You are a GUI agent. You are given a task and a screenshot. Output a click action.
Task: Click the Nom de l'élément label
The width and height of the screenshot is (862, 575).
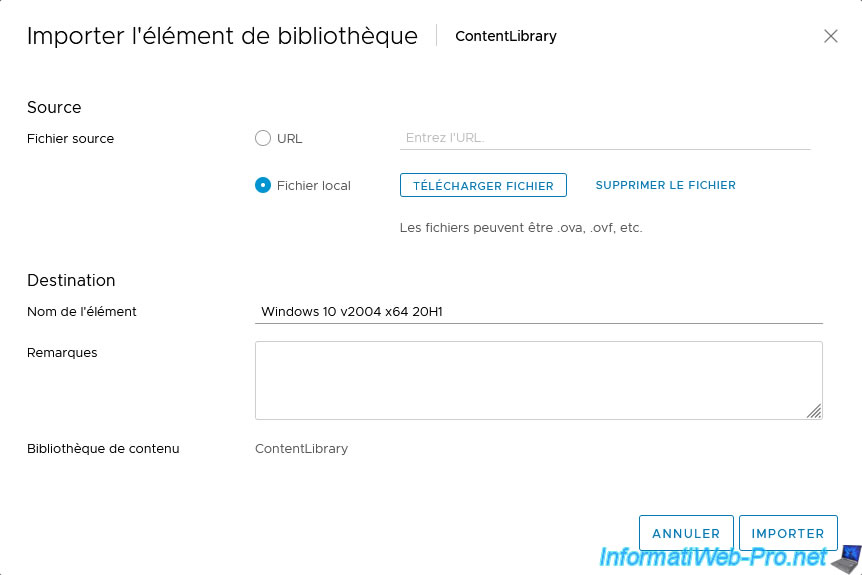pos(81,312)
